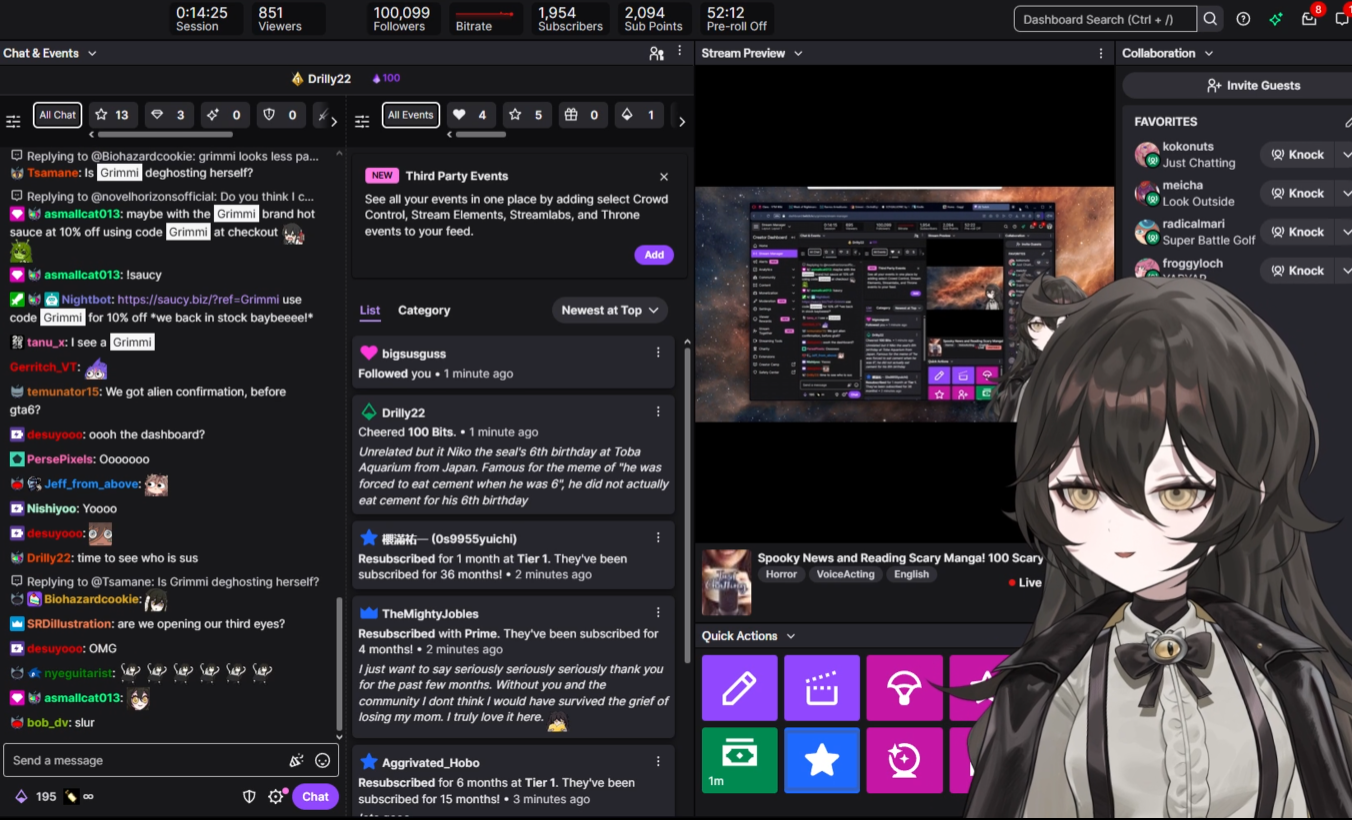The width and height of the screenshot is (1352, 820).
Task: Switch to the List tab in events
Action: coord(370,310)
